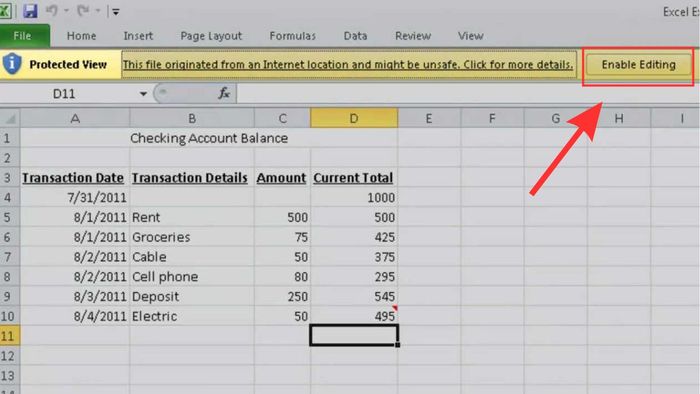Select the Deposit cell
700x394 pixels.
192,296
